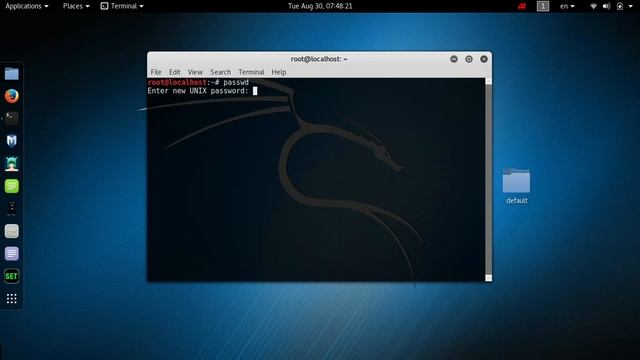This screenshot has height=360, width=640.
Task: Open the Files icon in the dock
Action: point(11,74)
